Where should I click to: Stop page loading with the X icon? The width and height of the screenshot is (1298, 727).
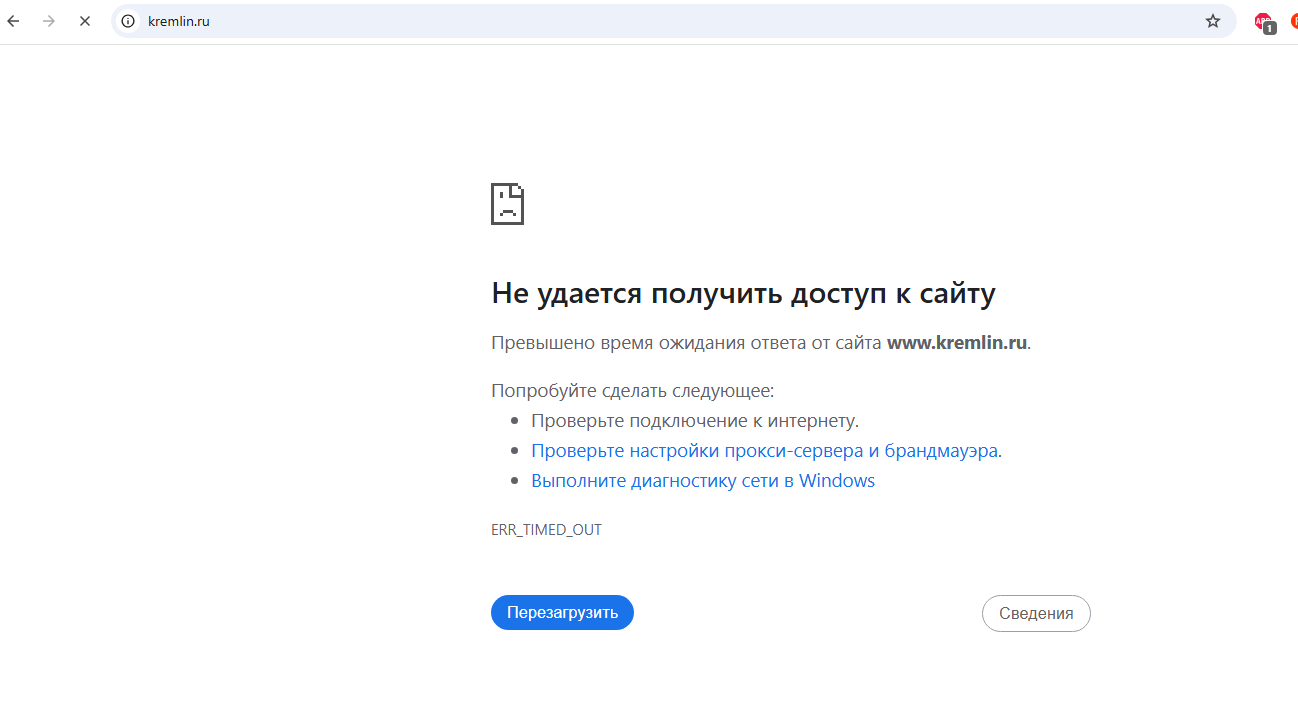click(85, 21)
